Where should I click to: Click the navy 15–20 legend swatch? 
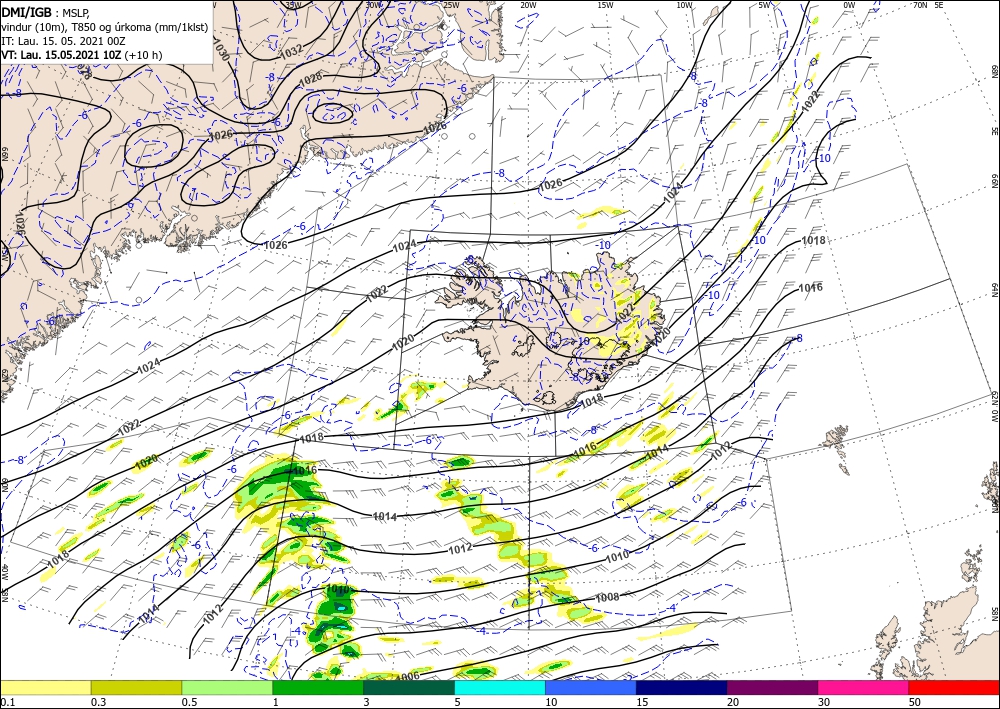tap(682, 687)
